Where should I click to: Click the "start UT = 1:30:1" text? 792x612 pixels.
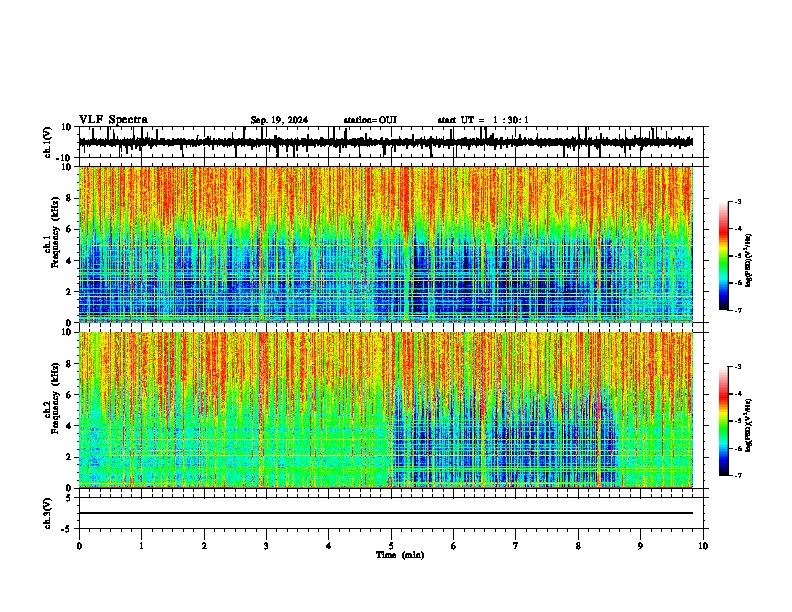tap(483, 120)
